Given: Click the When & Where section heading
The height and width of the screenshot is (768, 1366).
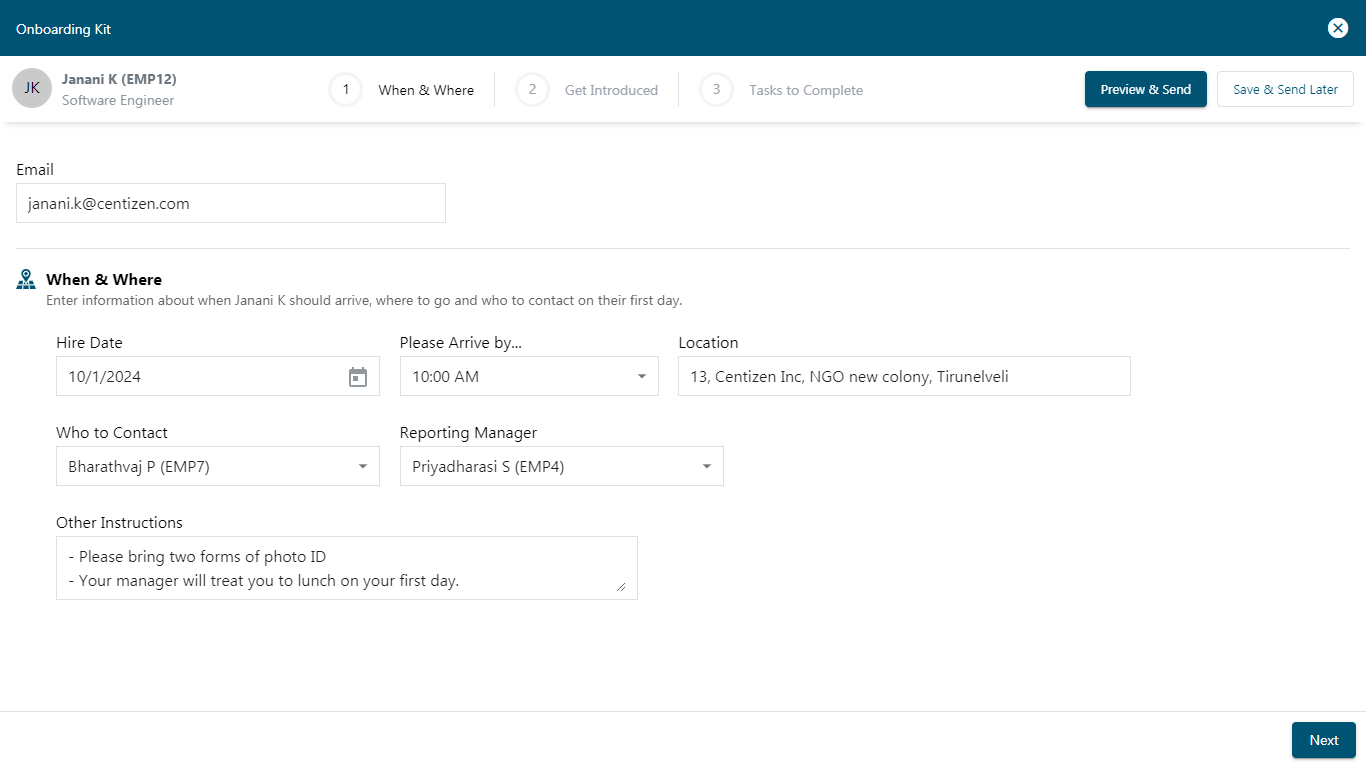Looking at the screenshot, I should tap(104, 280).
